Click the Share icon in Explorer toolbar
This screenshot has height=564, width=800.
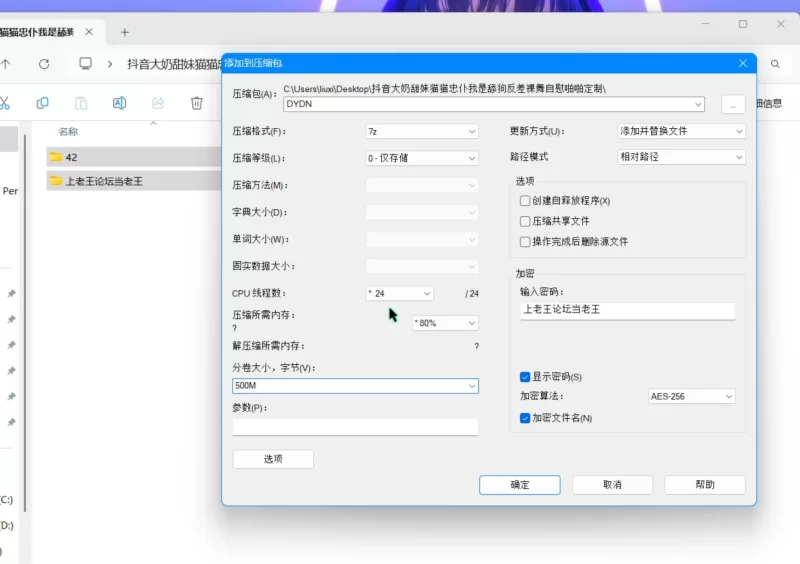[x=158, y=103]
